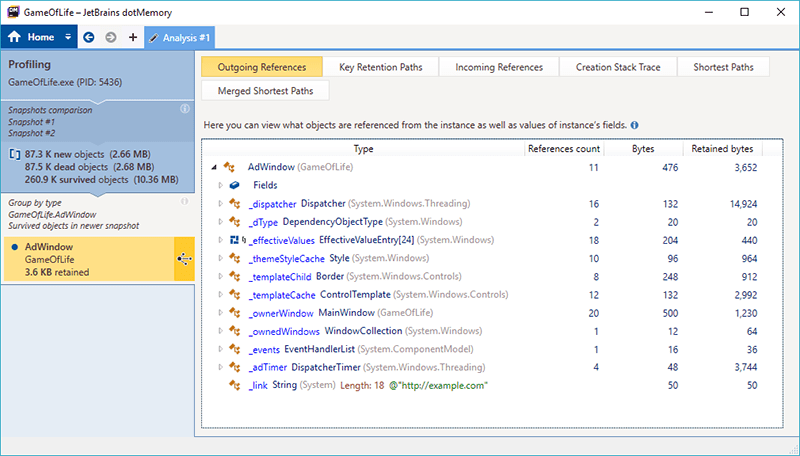Sort by References count column header
800x456 pixels.
tap(564, 148)
